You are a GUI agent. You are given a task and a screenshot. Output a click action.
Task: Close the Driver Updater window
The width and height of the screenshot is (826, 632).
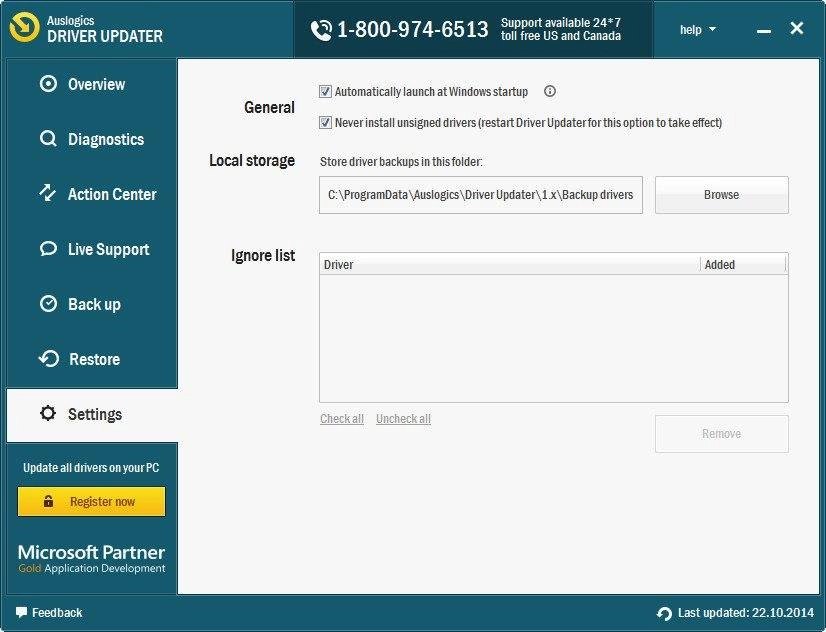796,28
